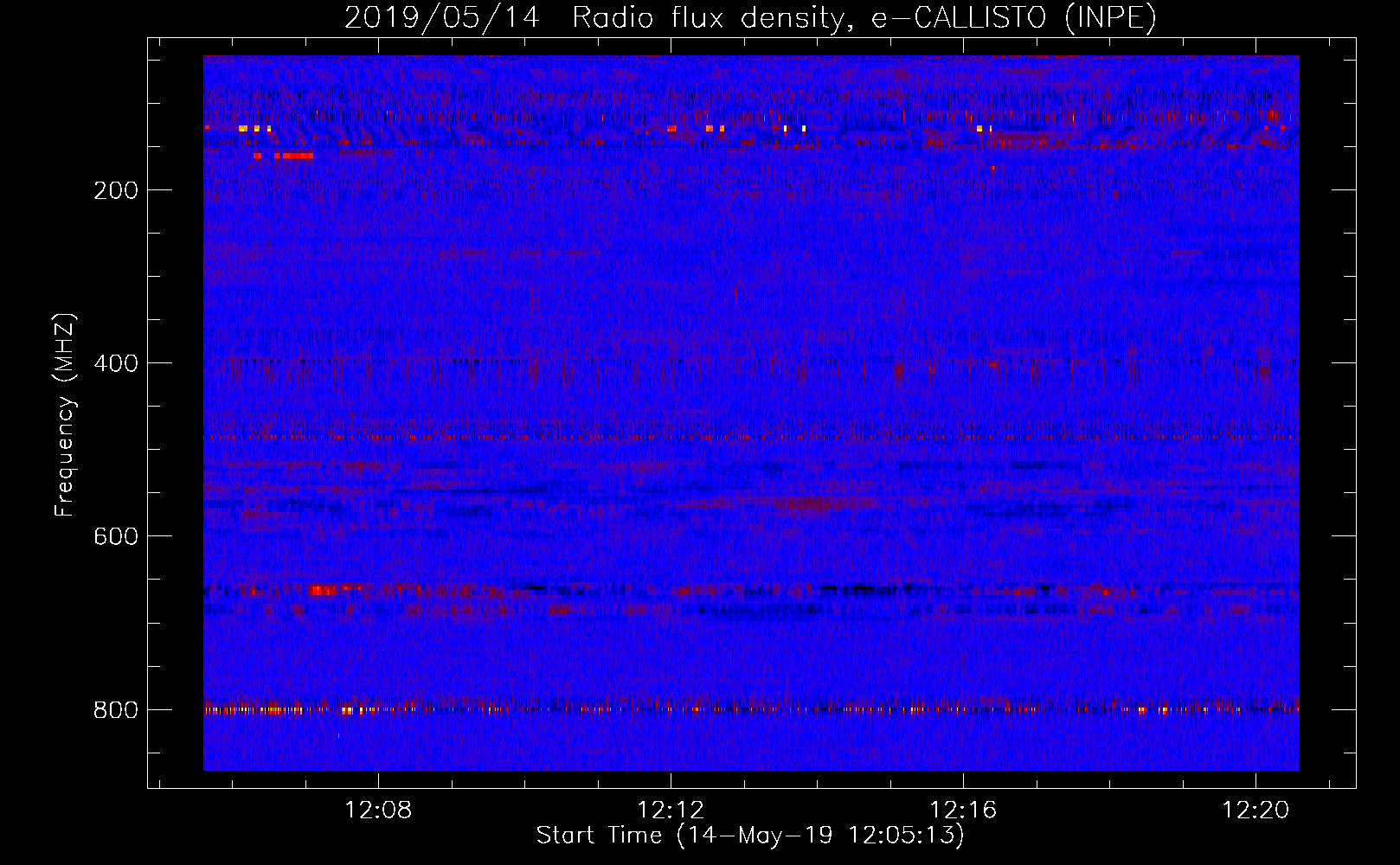The image size is (1400, 865).
Task: Click the 12:08 time tick label
Action: (x=378, y=811)
